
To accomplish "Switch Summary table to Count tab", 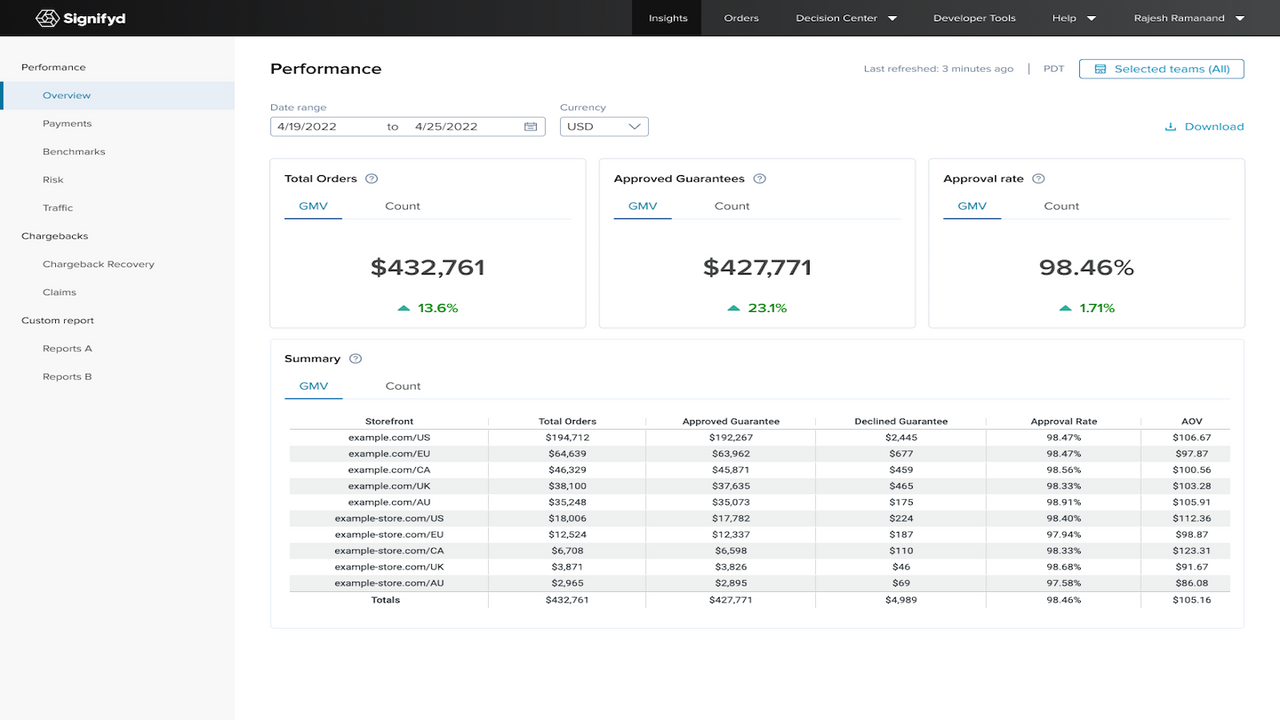I will [x=403, y=386].
